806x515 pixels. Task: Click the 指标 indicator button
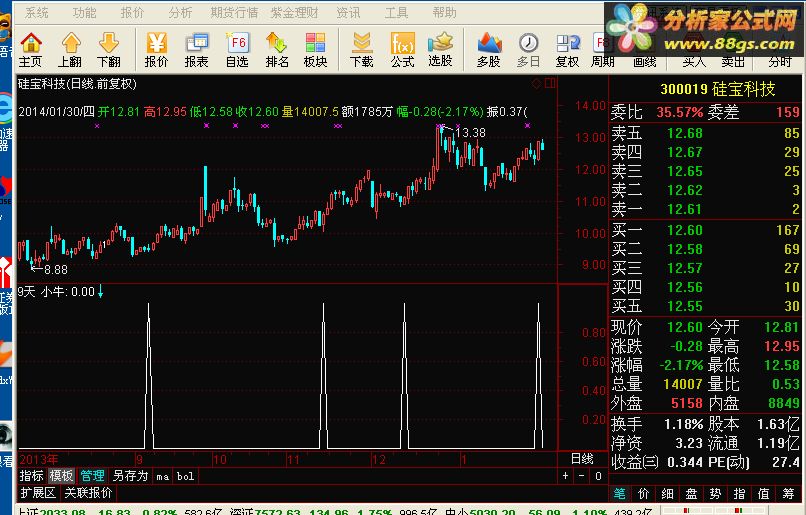pyautogui.click(x=31, y=476)
